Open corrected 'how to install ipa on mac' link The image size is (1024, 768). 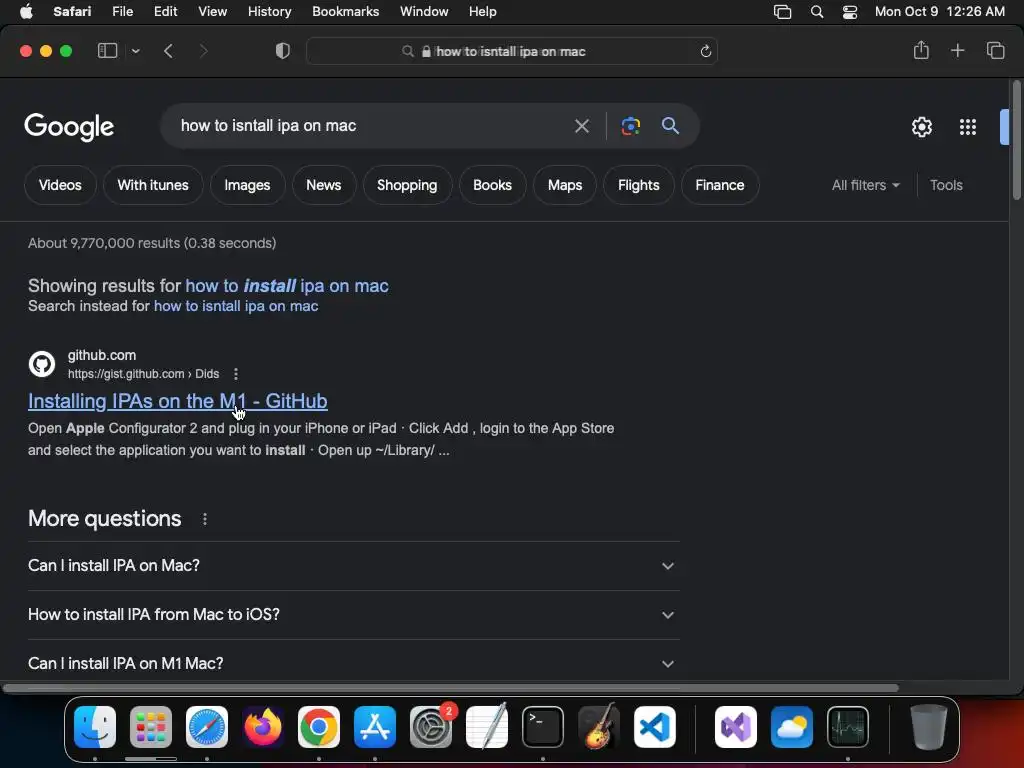point(287,286)
